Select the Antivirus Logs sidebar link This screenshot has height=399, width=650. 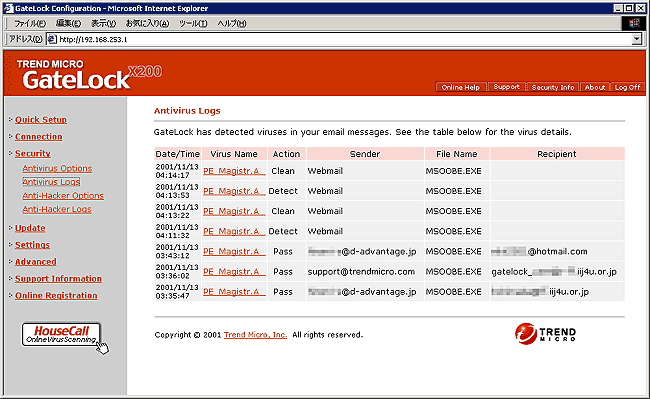(51, 182)
